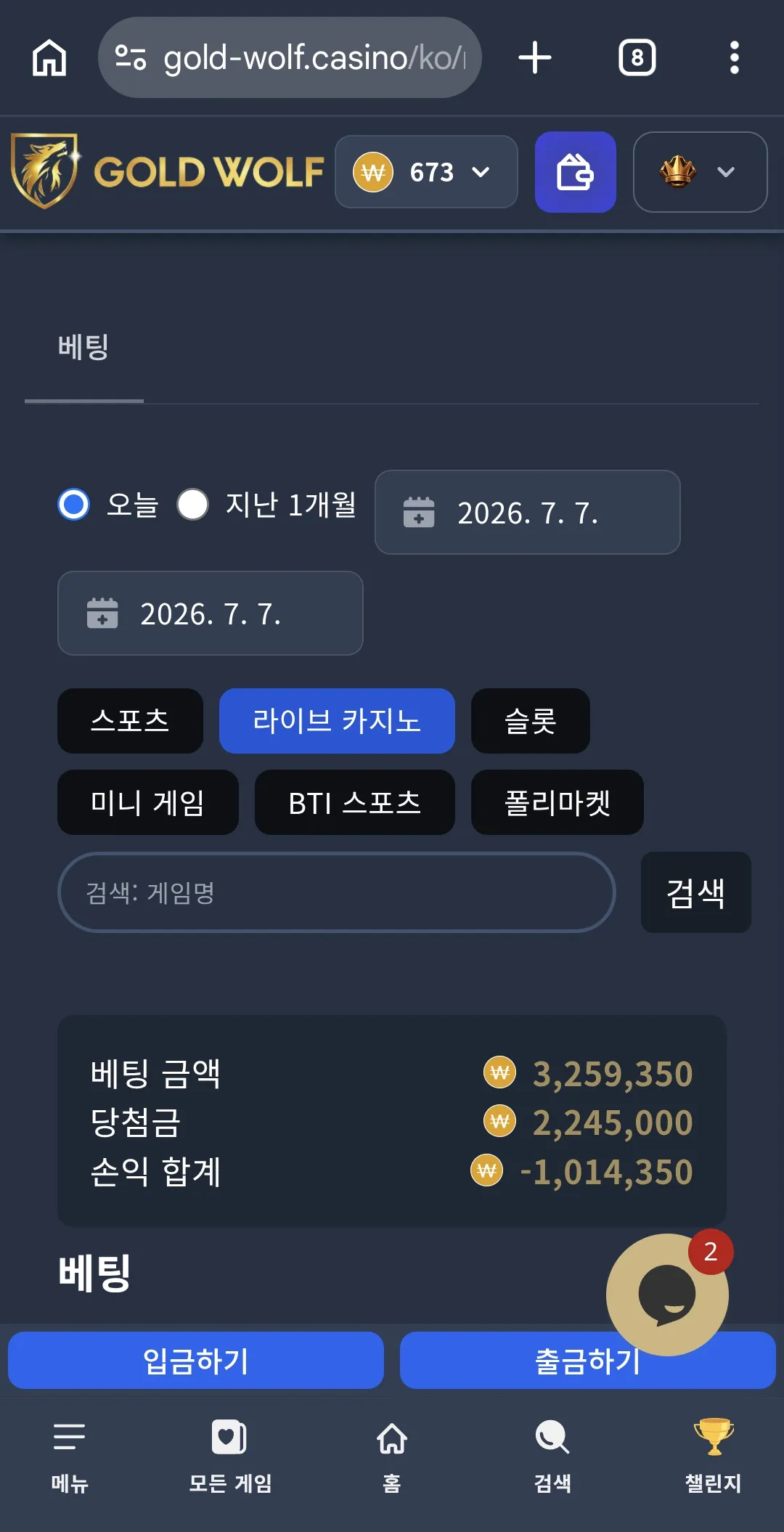
Task: Expand the crown profile dropdown
Action: coord(700,172)
